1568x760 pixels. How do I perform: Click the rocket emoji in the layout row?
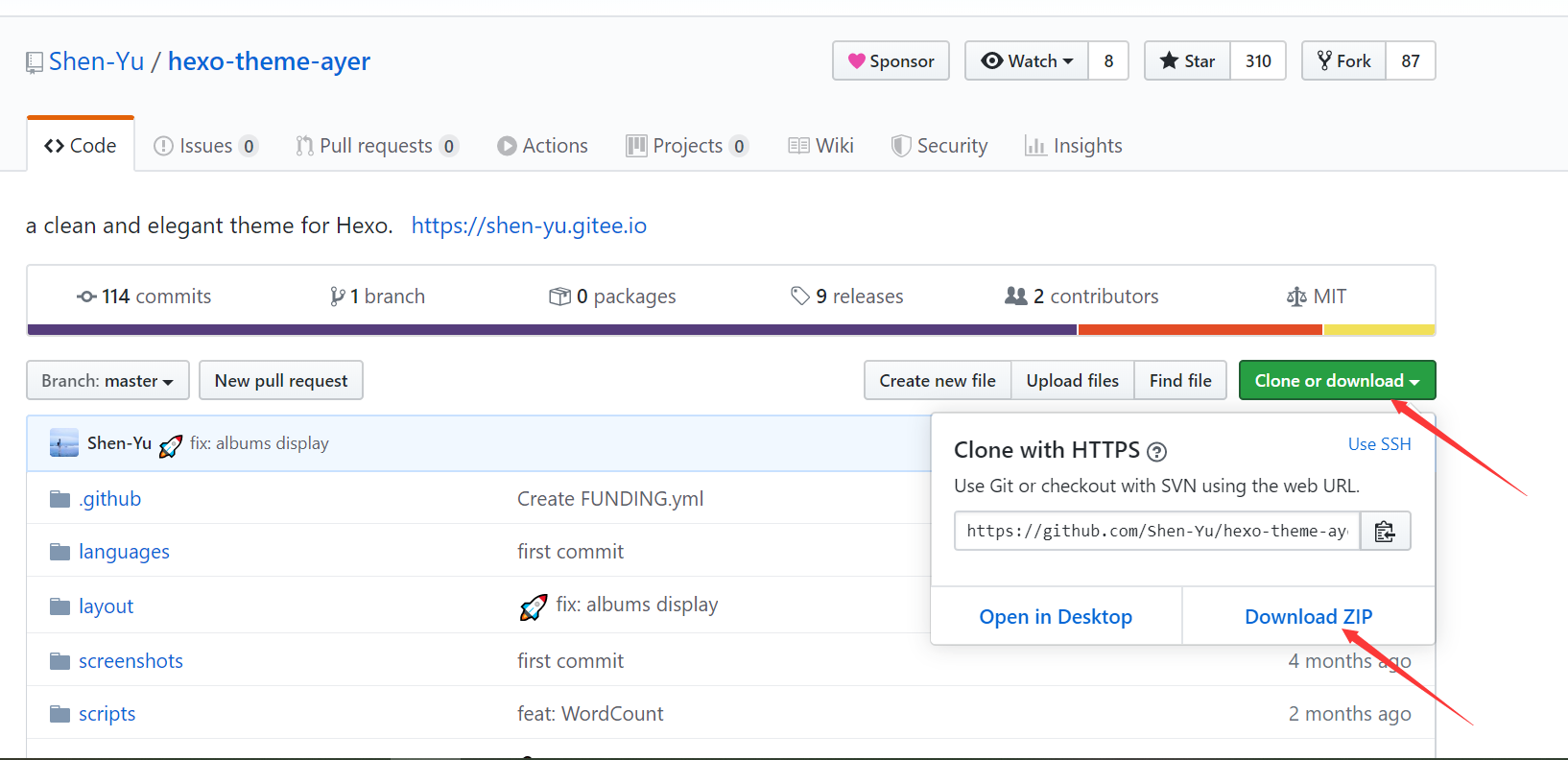(x=534, y=606)
